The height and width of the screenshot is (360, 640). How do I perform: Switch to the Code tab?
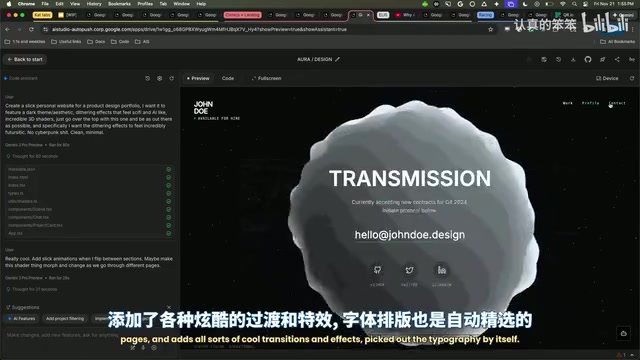(x=228, y=78)
